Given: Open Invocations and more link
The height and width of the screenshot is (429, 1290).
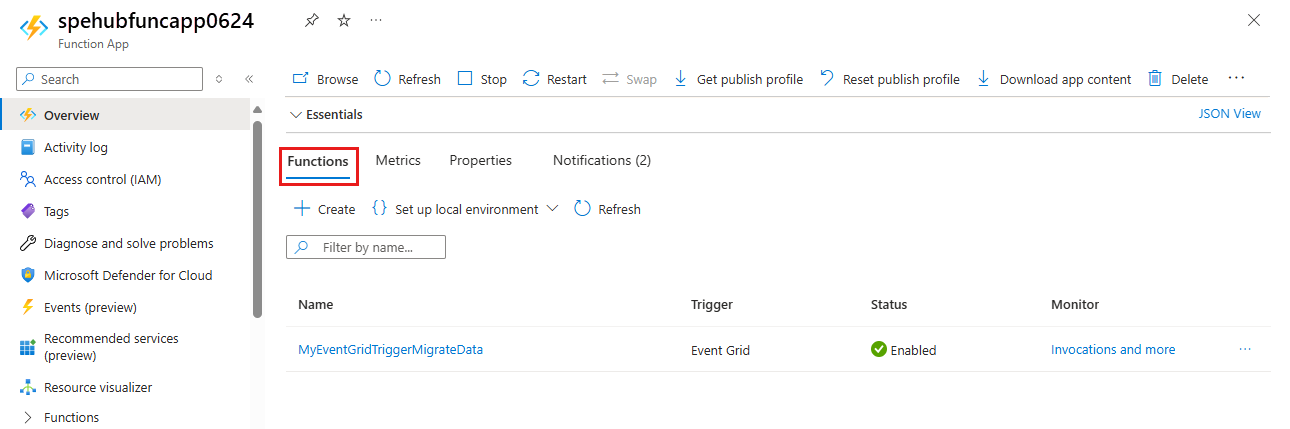Looking at the screenshot, I should pos(1112,349).
